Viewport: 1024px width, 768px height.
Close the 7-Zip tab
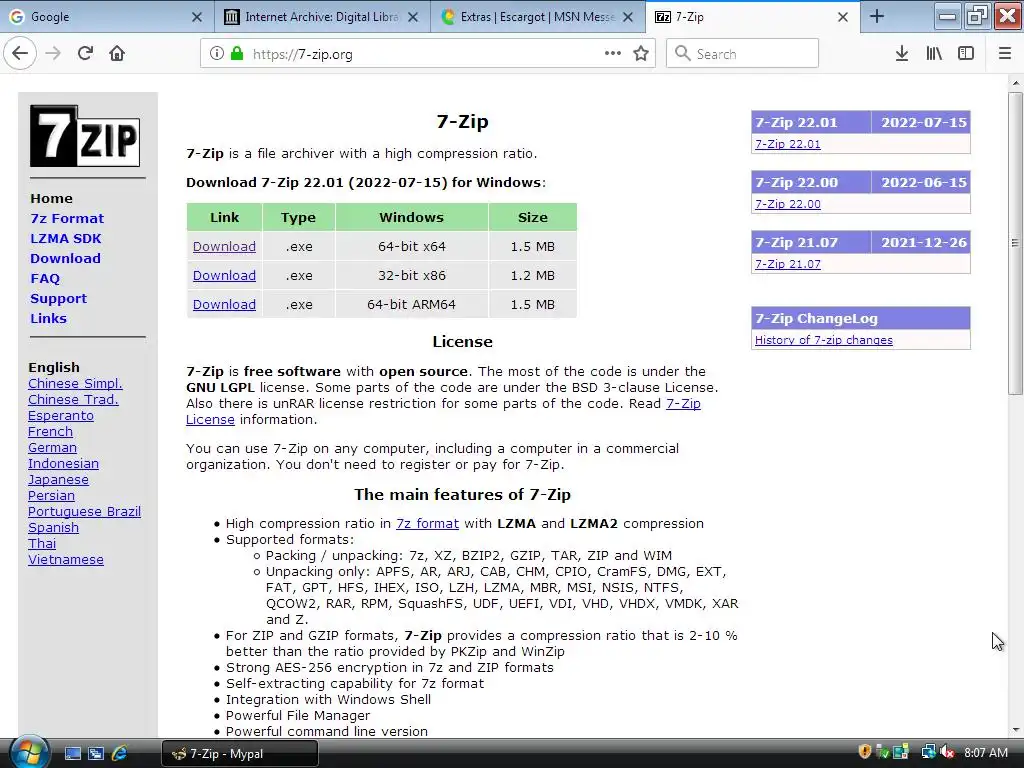click(x=843, y=17)
